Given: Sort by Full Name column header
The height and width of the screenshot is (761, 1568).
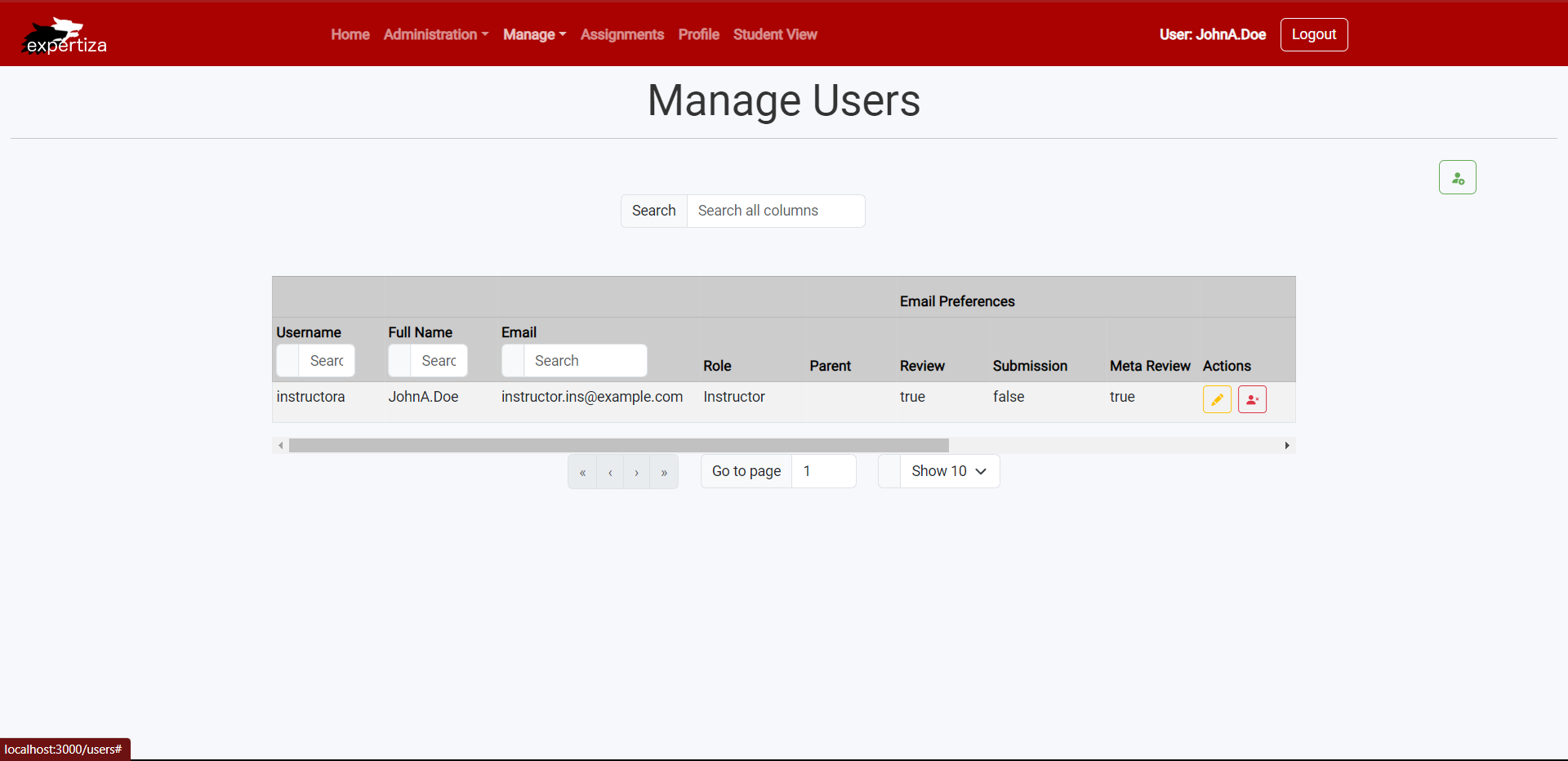Looking at the screenshot, I should point(420,332).
